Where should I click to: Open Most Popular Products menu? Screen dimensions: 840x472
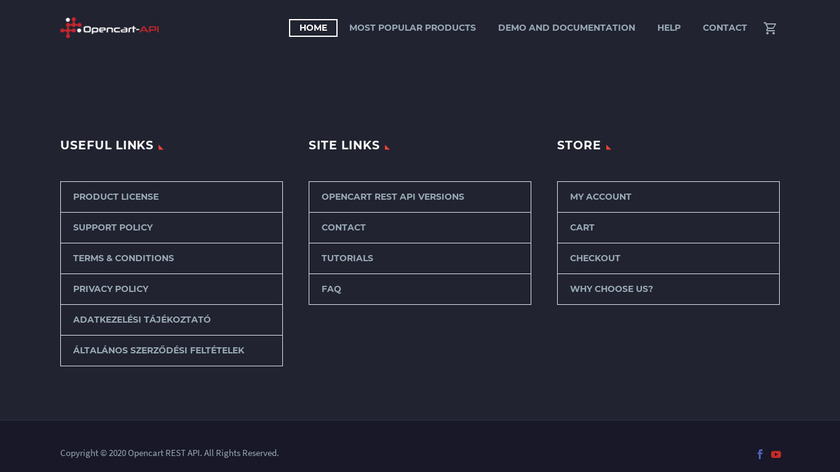click(x=412, y=28)
